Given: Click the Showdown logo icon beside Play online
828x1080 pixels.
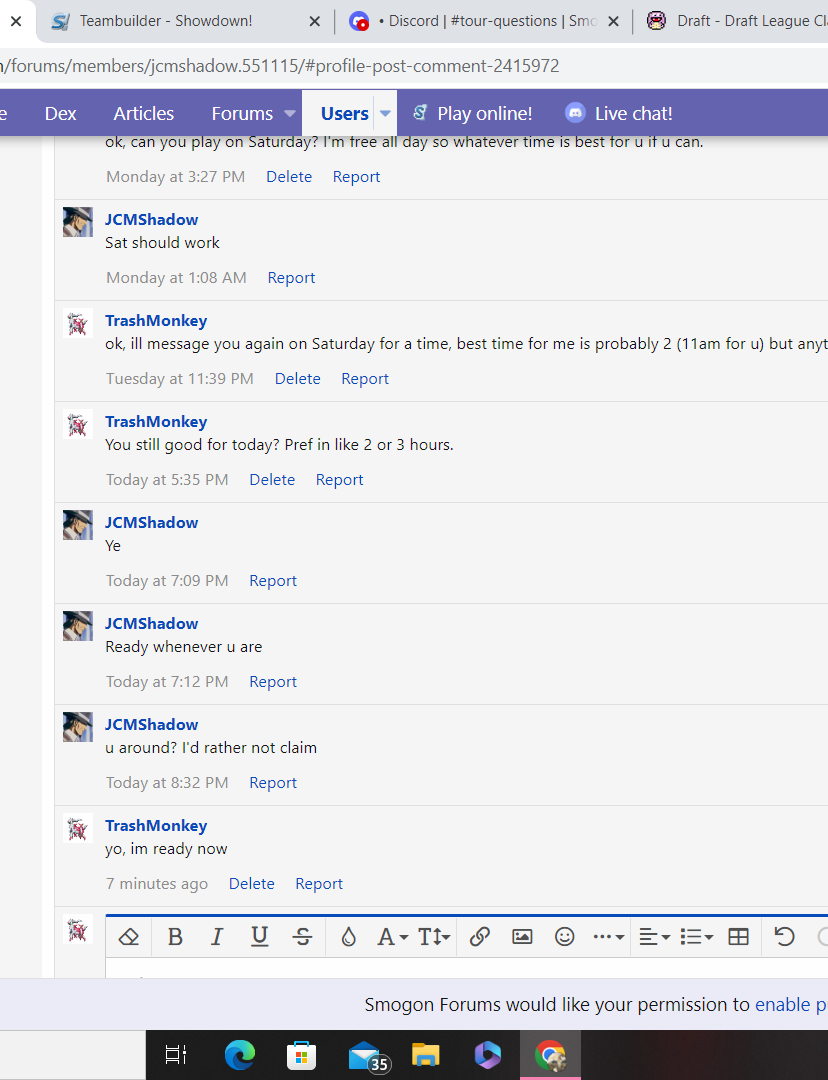Looking at the screenshot, I should point(420,112).
